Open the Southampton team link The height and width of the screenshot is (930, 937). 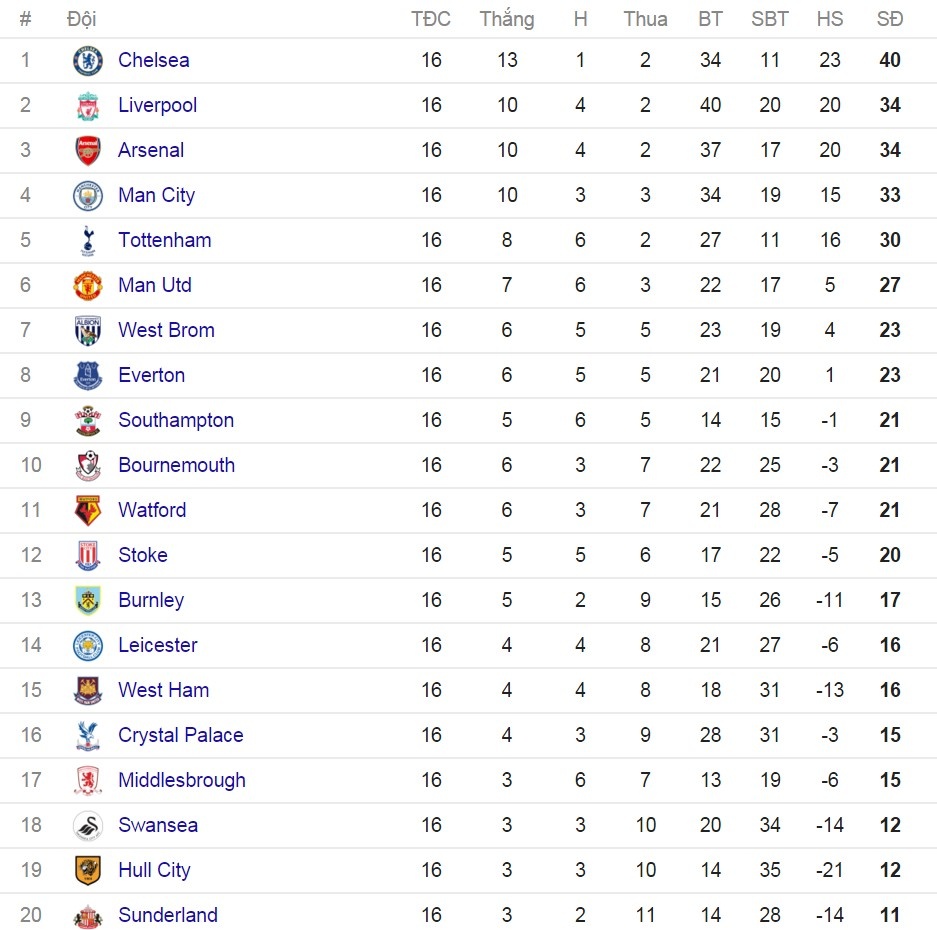(x=176, y=420)
